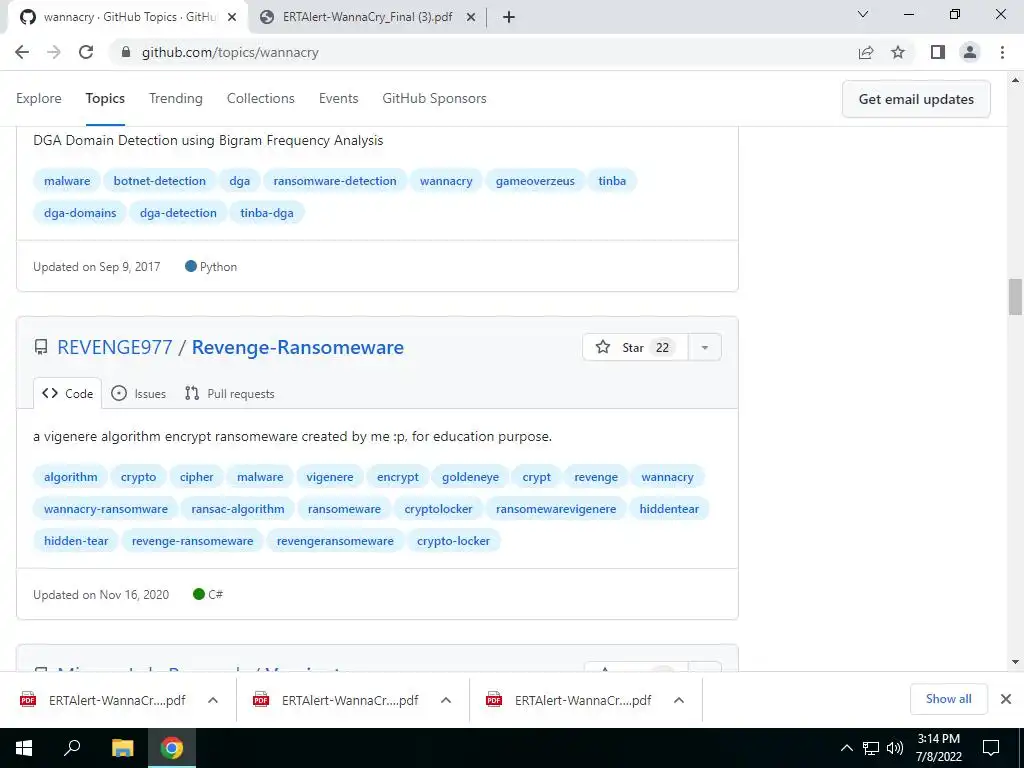Click the share page icon in address bar

pos(866,52)
